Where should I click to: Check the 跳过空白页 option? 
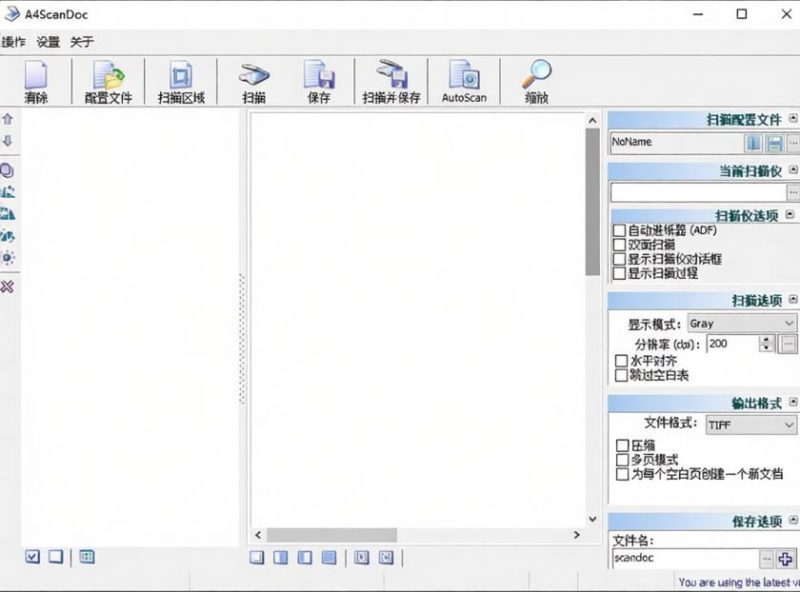click(x=621, y=376)
